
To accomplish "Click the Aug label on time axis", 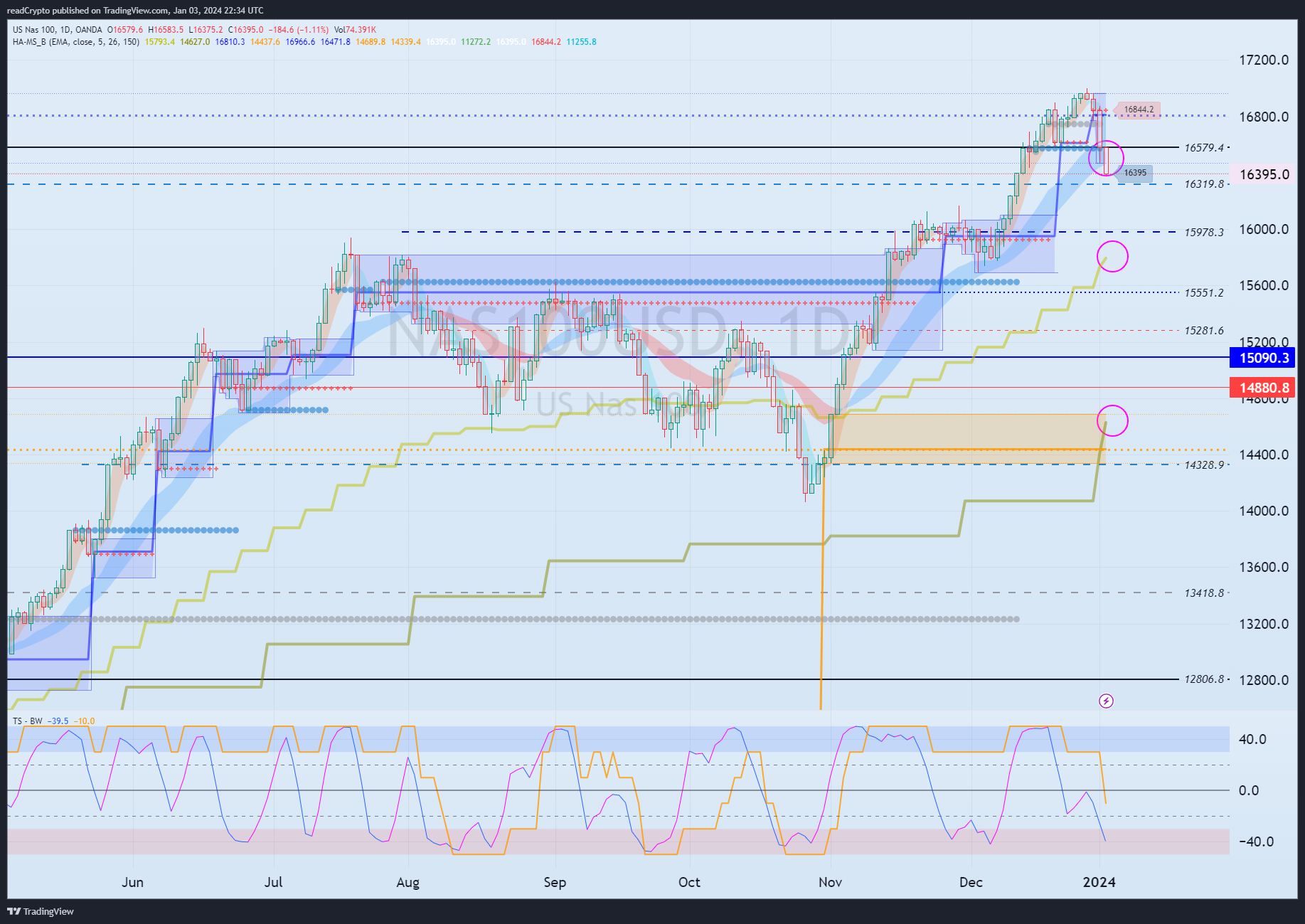I will click(x=408, y=883).
